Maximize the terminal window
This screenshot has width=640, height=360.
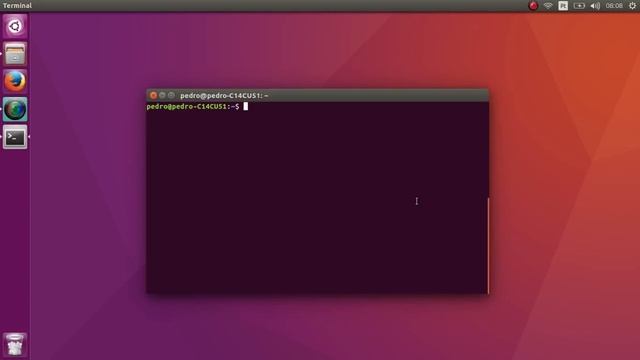pos(171,95)
